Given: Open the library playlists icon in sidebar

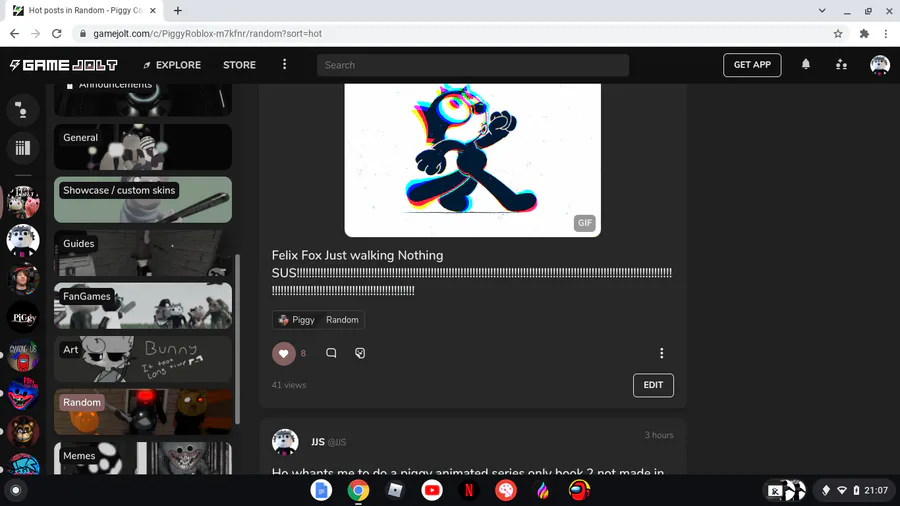Looking at the screenshot, I should pyautogui.click(x=23, y=148).
